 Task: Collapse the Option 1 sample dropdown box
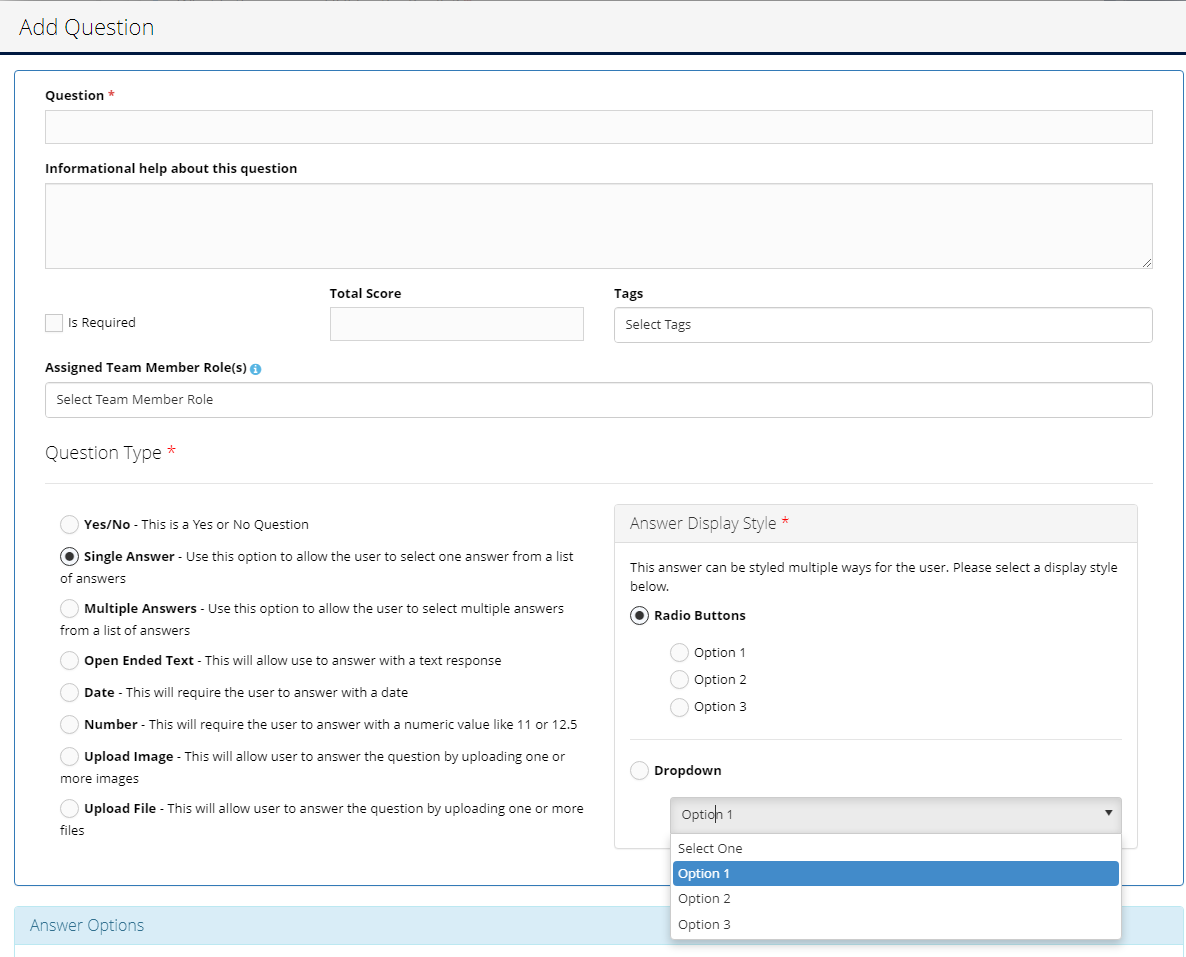click(x=896, y=815)
